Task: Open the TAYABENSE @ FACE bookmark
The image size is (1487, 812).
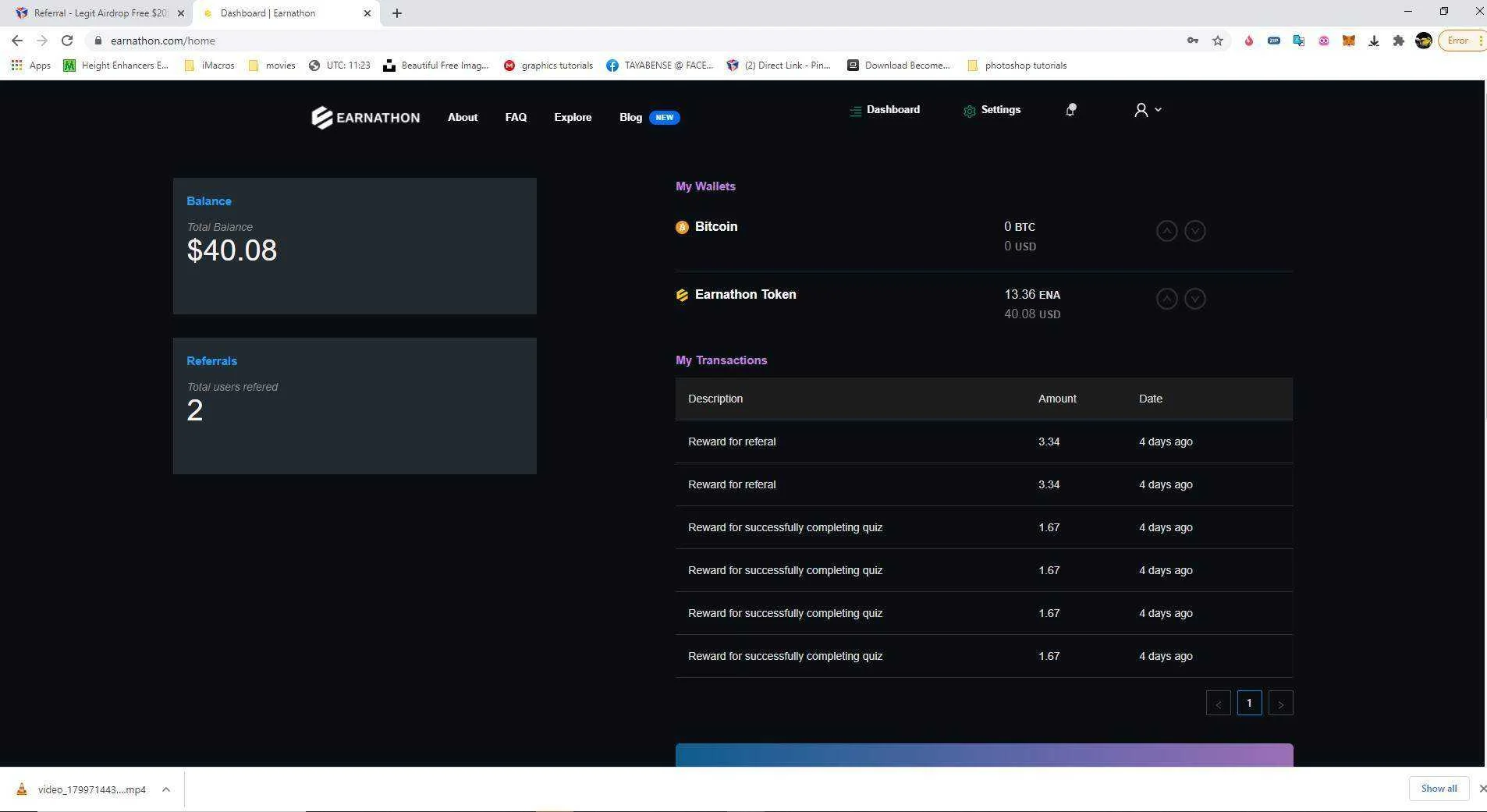Action: [x=660, y=66]
